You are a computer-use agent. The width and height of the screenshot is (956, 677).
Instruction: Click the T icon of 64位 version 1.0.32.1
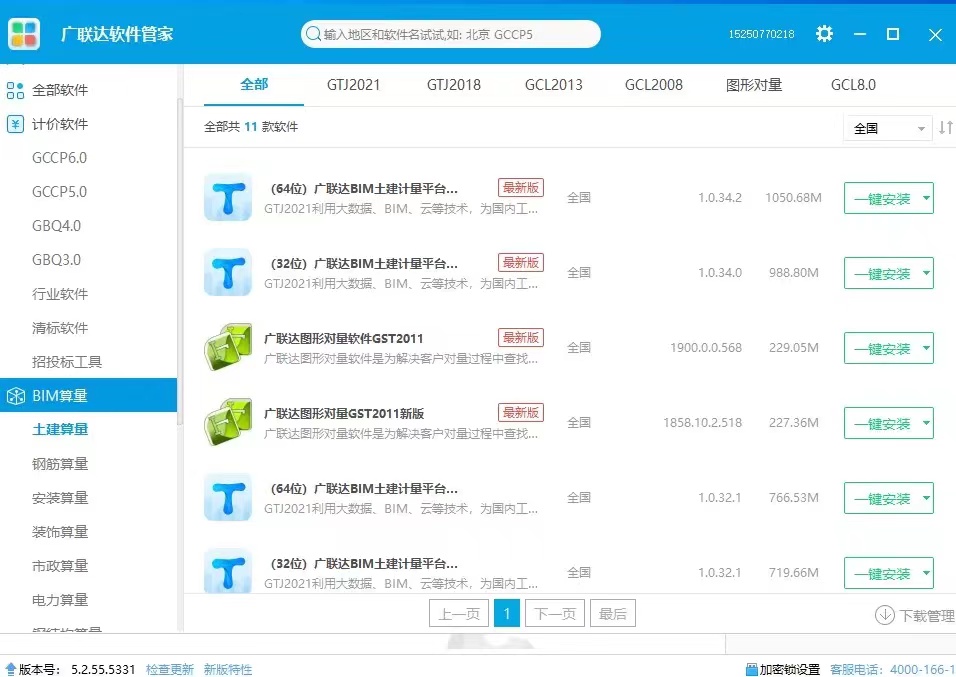228,497
